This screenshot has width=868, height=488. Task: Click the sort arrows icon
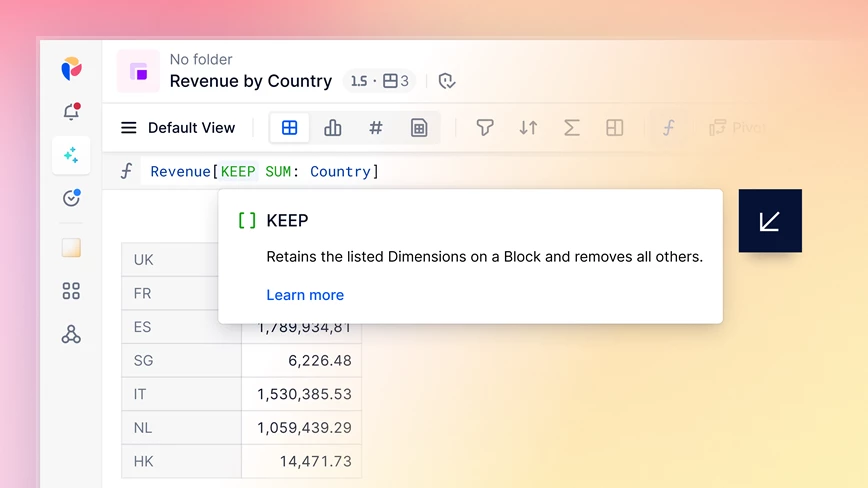point(528,128)
